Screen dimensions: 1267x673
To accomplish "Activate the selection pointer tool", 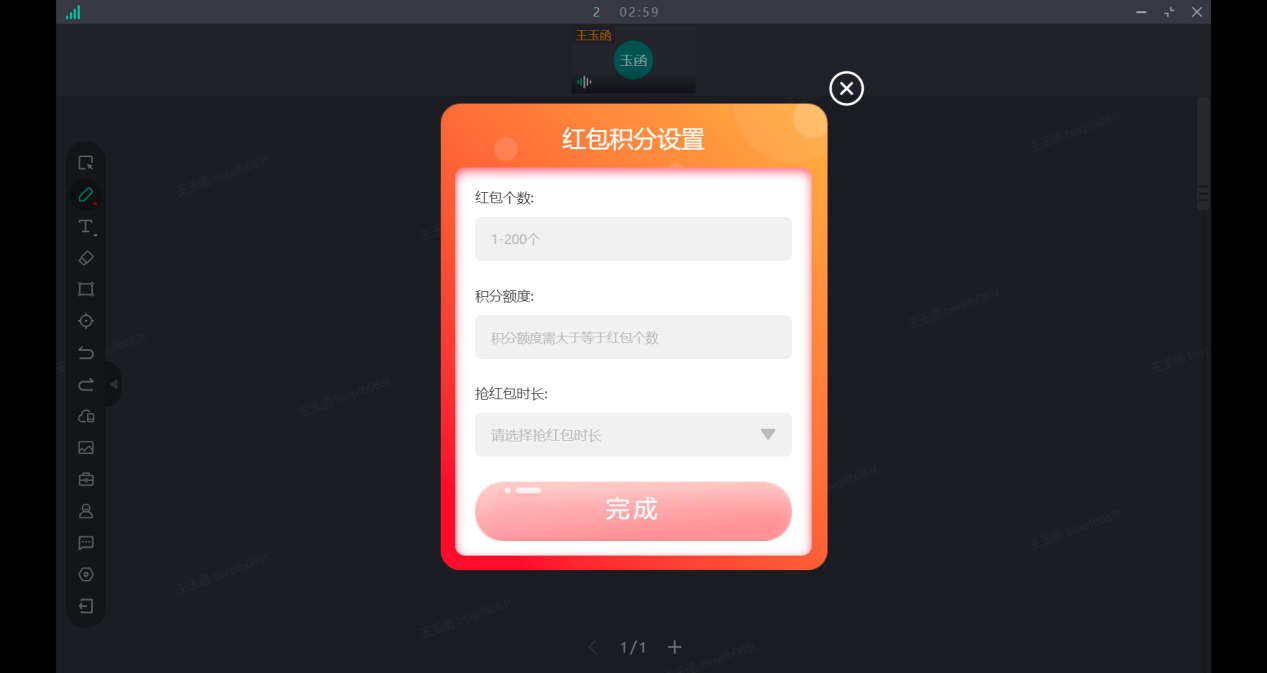I will click(x=86, y=163).
